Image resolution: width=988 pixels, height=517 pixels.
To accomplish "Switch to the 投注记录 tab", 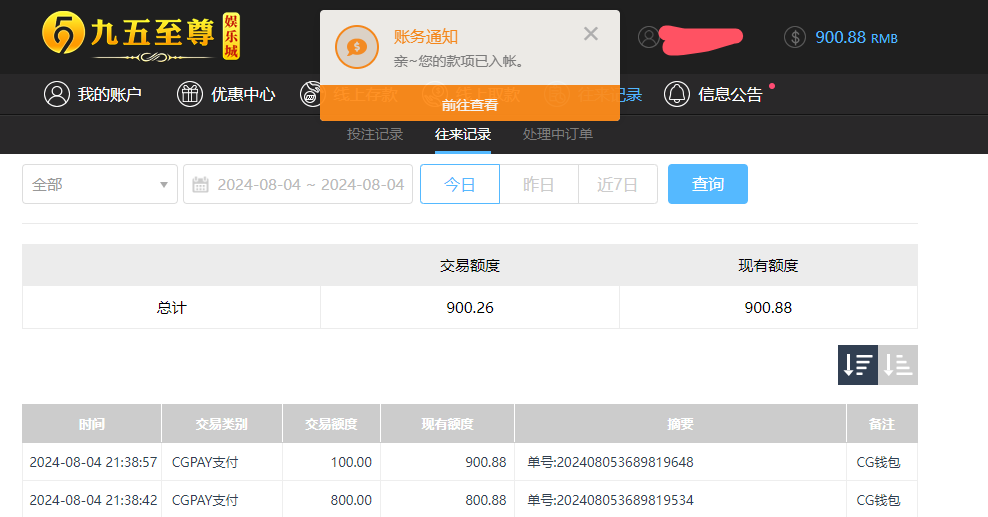I will click(x=375, y=134).
